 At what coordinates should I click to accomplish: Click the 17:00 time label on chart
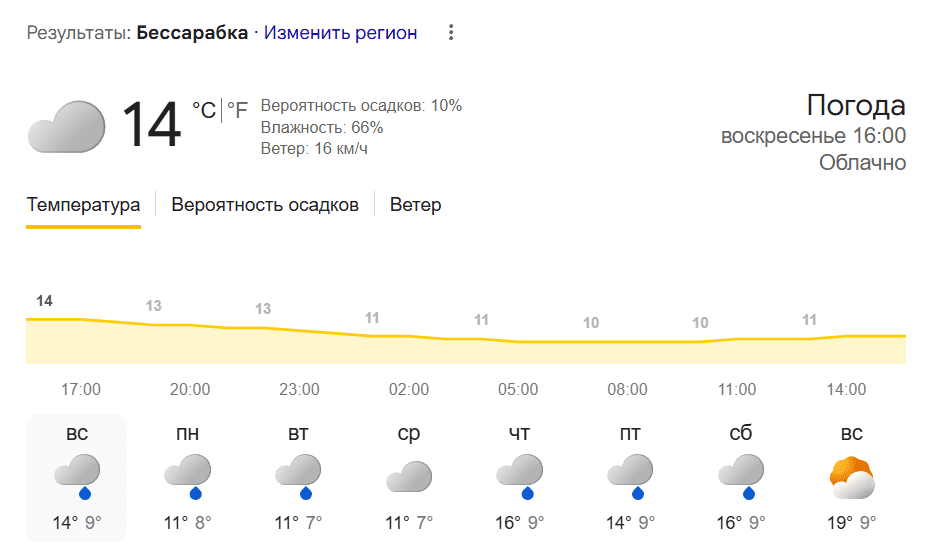[x=81, y=389]
